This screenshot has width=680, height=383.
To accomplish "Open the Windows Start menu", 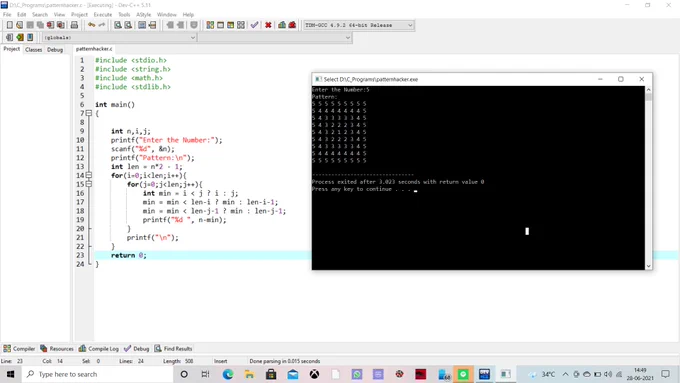I will click(x=10, y=374).
